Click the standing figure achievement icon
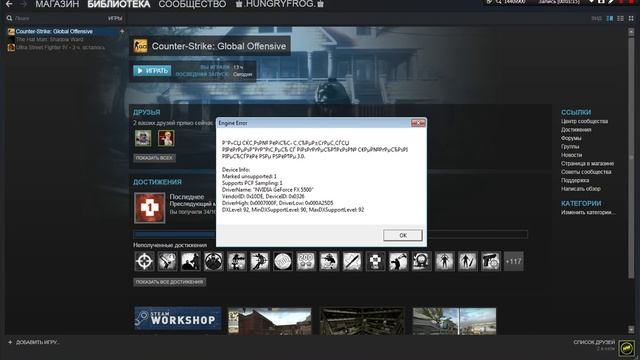Image resolution: width=640 pixels, height=360 pixels. [x=444, y=261]
